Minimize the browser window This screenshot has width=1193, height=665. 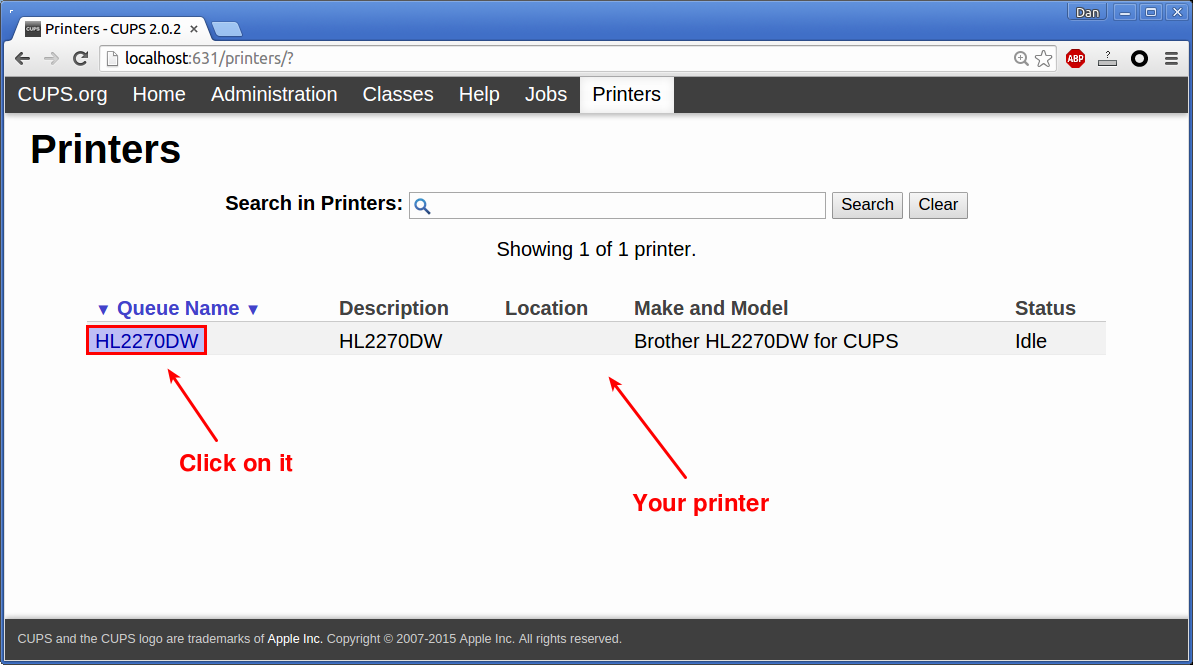(x=1125, y=12)
